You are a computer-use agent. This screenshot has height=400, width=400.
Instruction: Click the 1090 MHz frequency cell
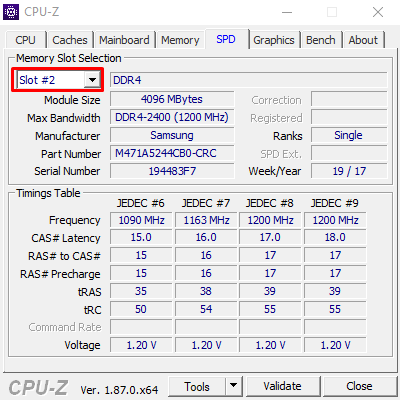[x=141, y=220]
